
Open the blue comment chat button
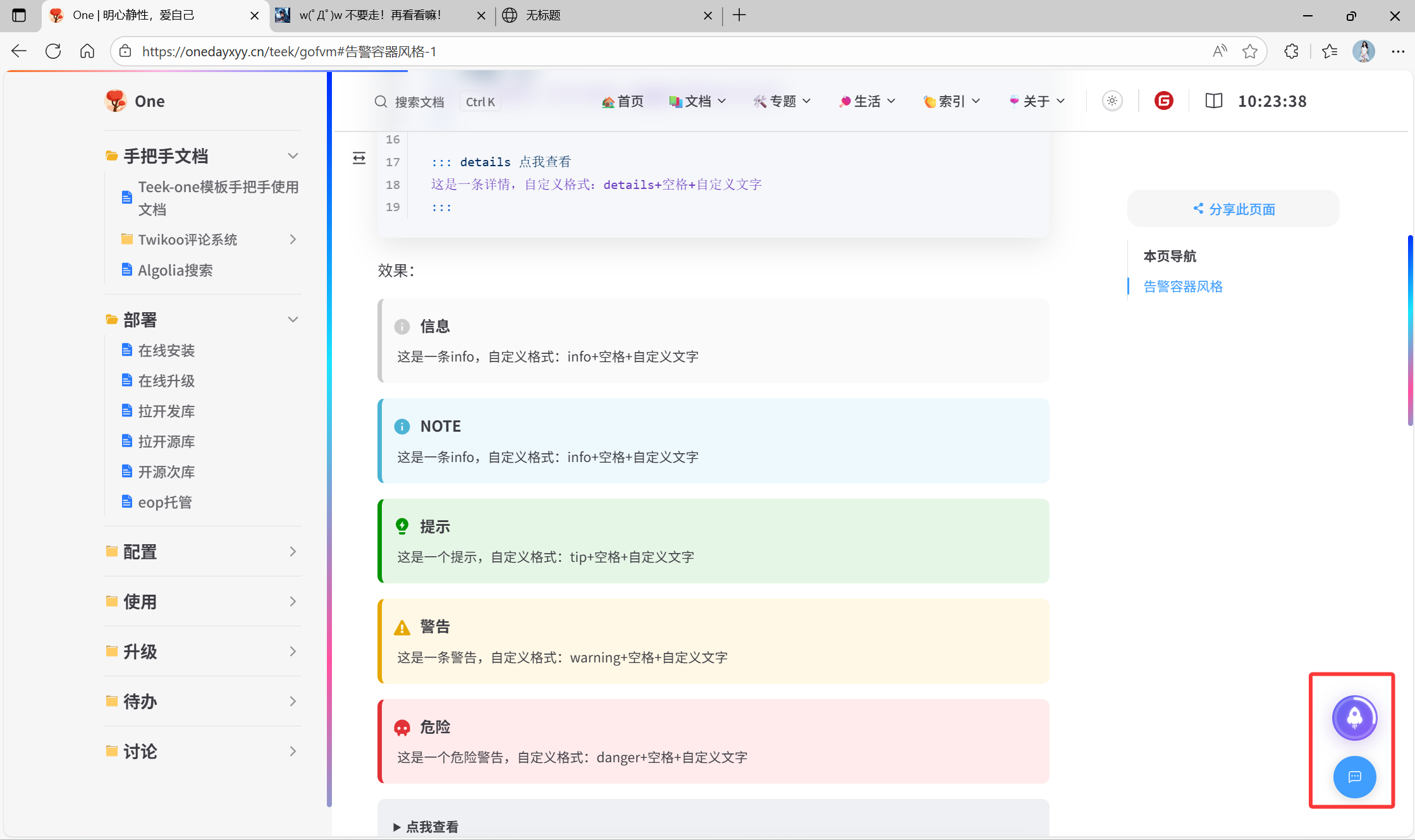[x=1354, y=777]
